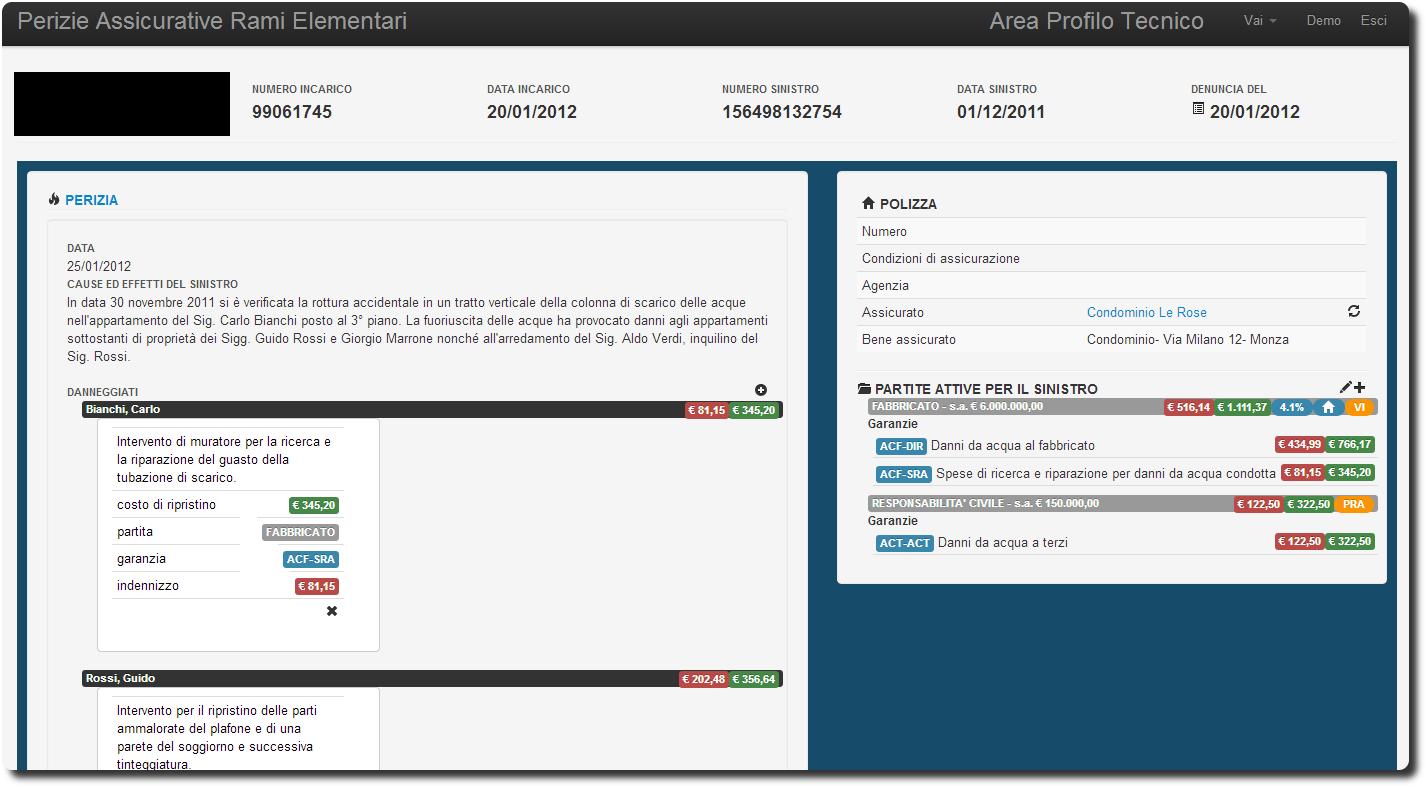Click the 4.1% blue badge on Fabbricato
Image resolution: width=1427 pixels, height=788 pixels.
coord(1291,408)
